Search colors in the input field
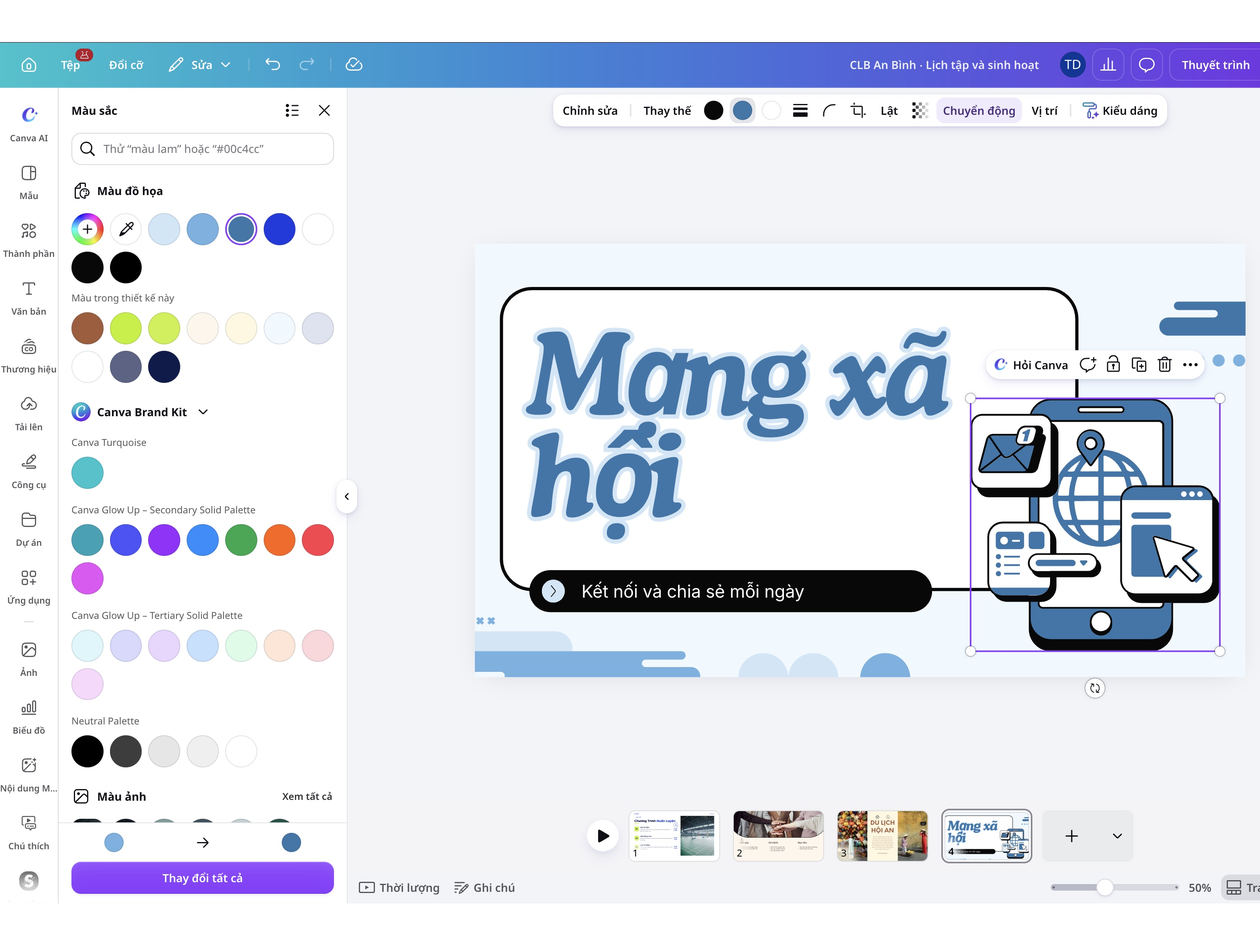Viewport: 1260px width, 946px height. click(202, 149)
